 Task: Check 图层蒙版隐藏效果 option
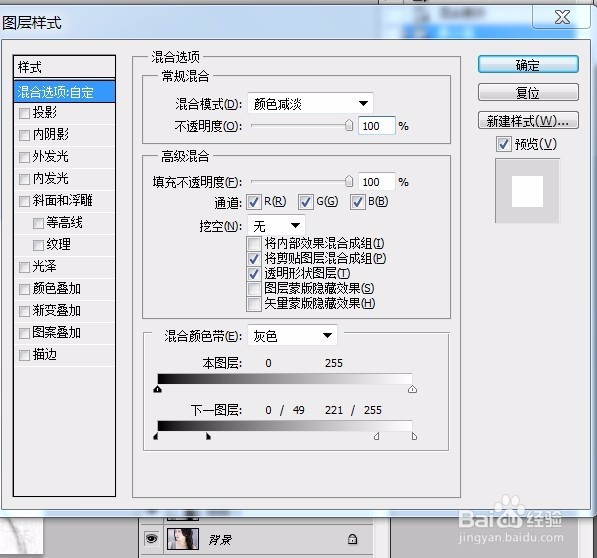coord(254,289)
